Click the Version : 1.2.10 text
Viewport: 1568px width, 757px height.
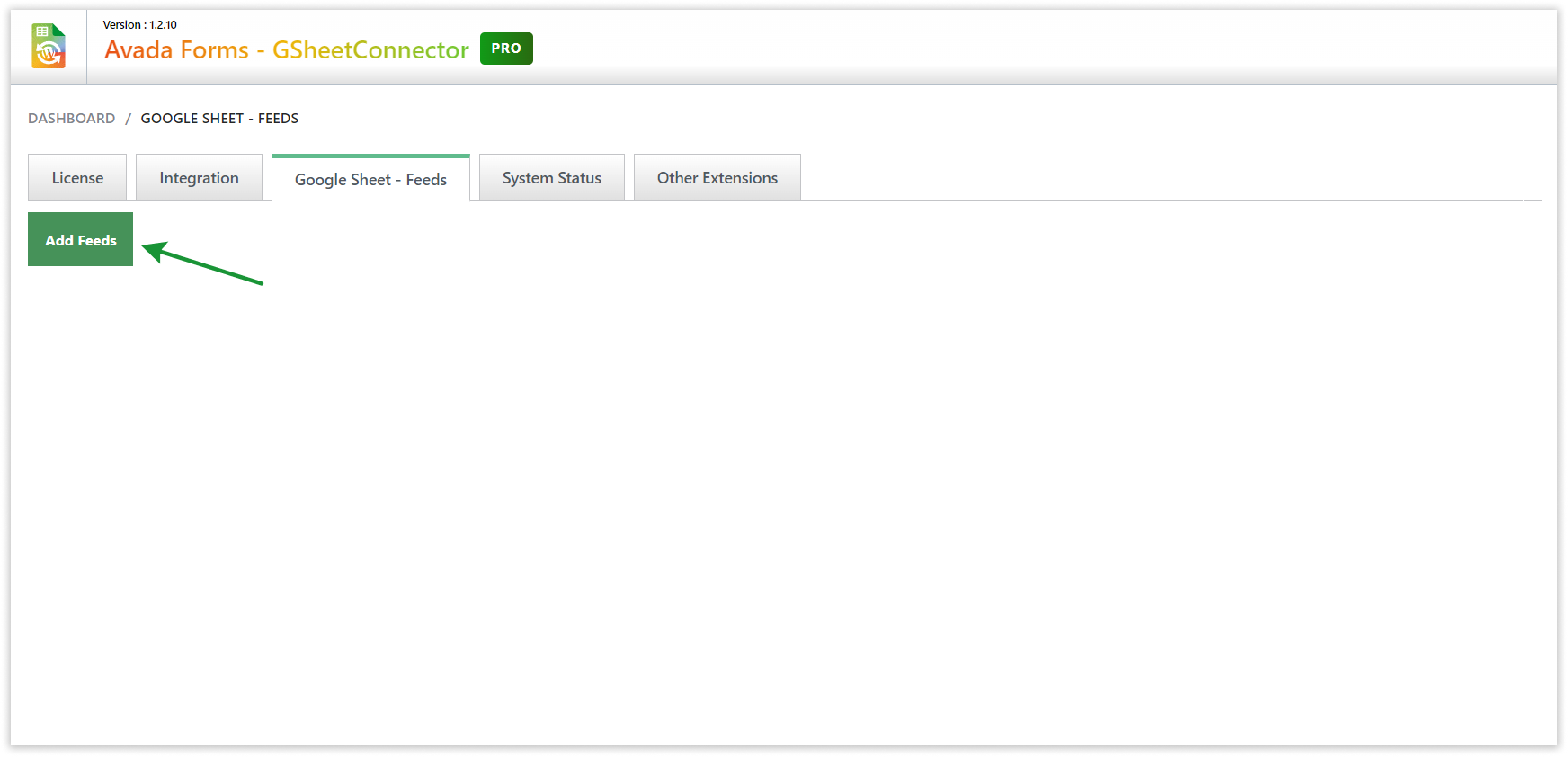(x=140, y=24)
